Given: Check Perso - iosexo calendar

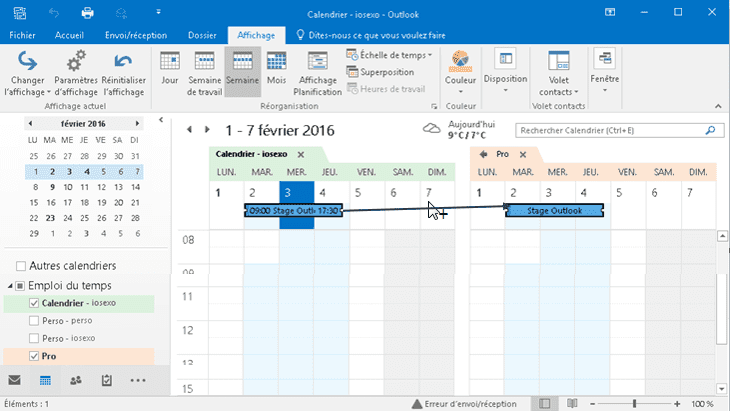Looking at the screenshot, I should point(34,338).
